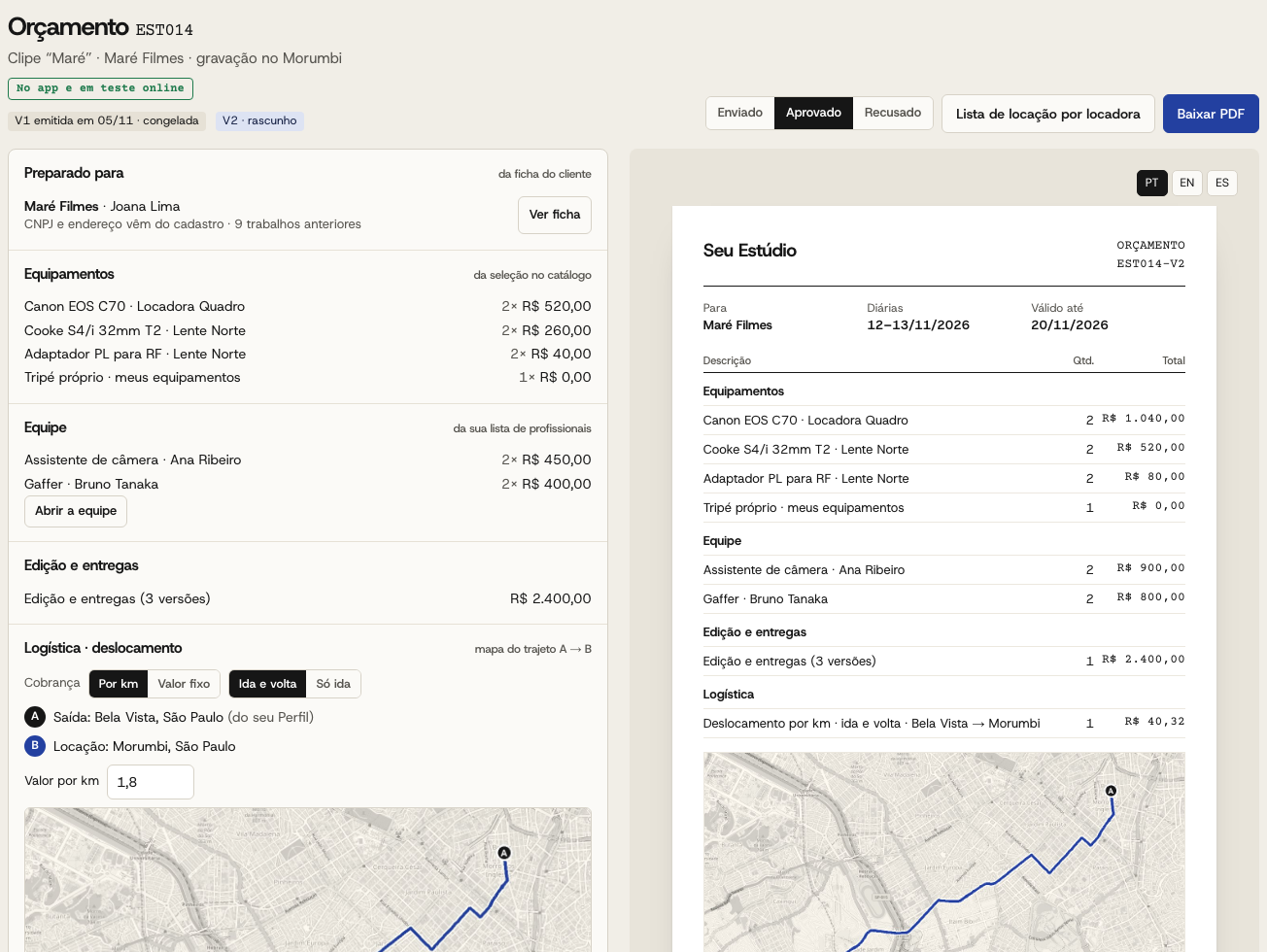
Task: Select the Tripé próprio equipment row
Action: pos(308,377)
